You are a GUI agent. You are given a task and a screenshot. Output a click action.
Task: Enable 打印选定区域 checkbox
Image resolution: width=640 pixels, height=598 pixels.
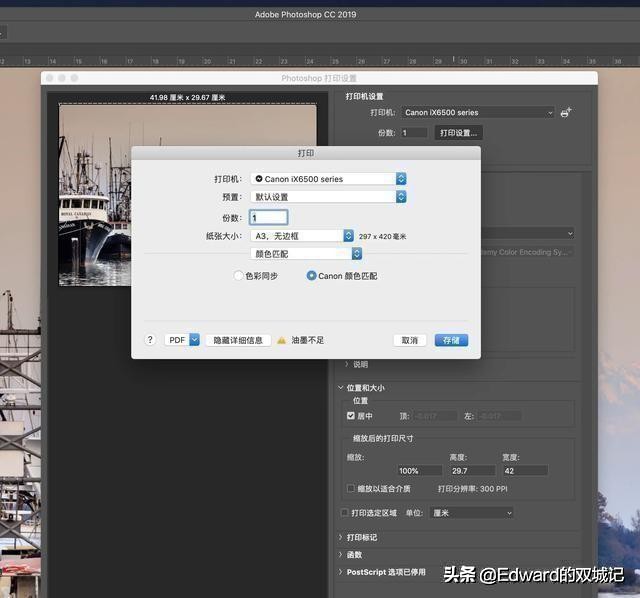(345, 513)
